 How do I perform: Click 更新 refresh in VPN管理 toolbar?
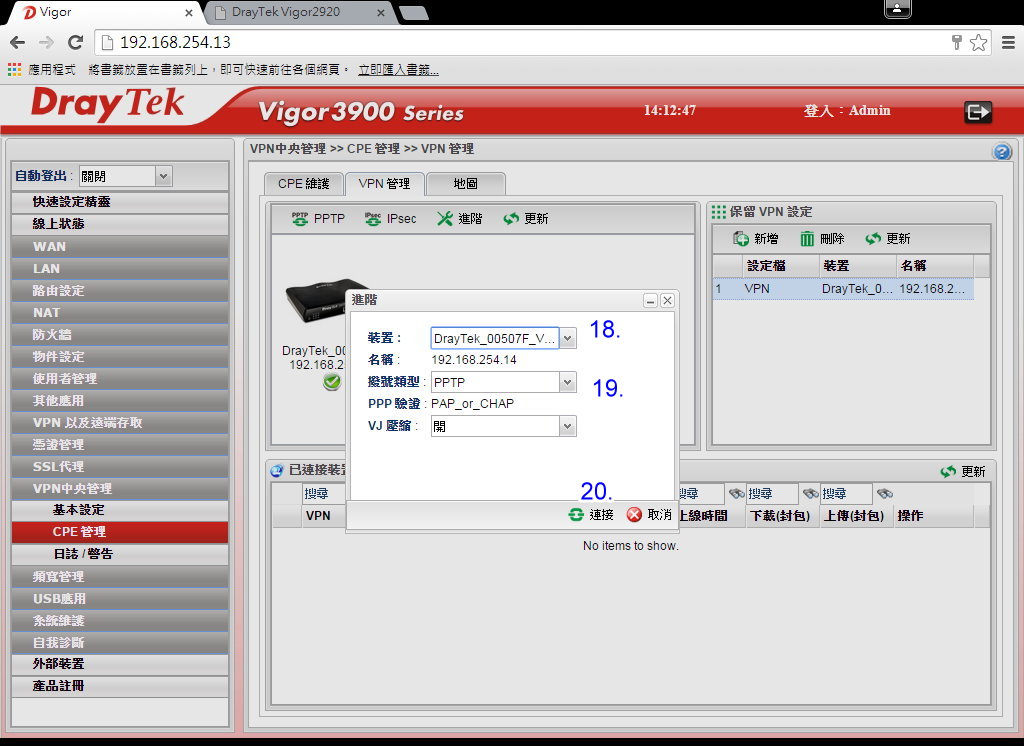(526, 219)
